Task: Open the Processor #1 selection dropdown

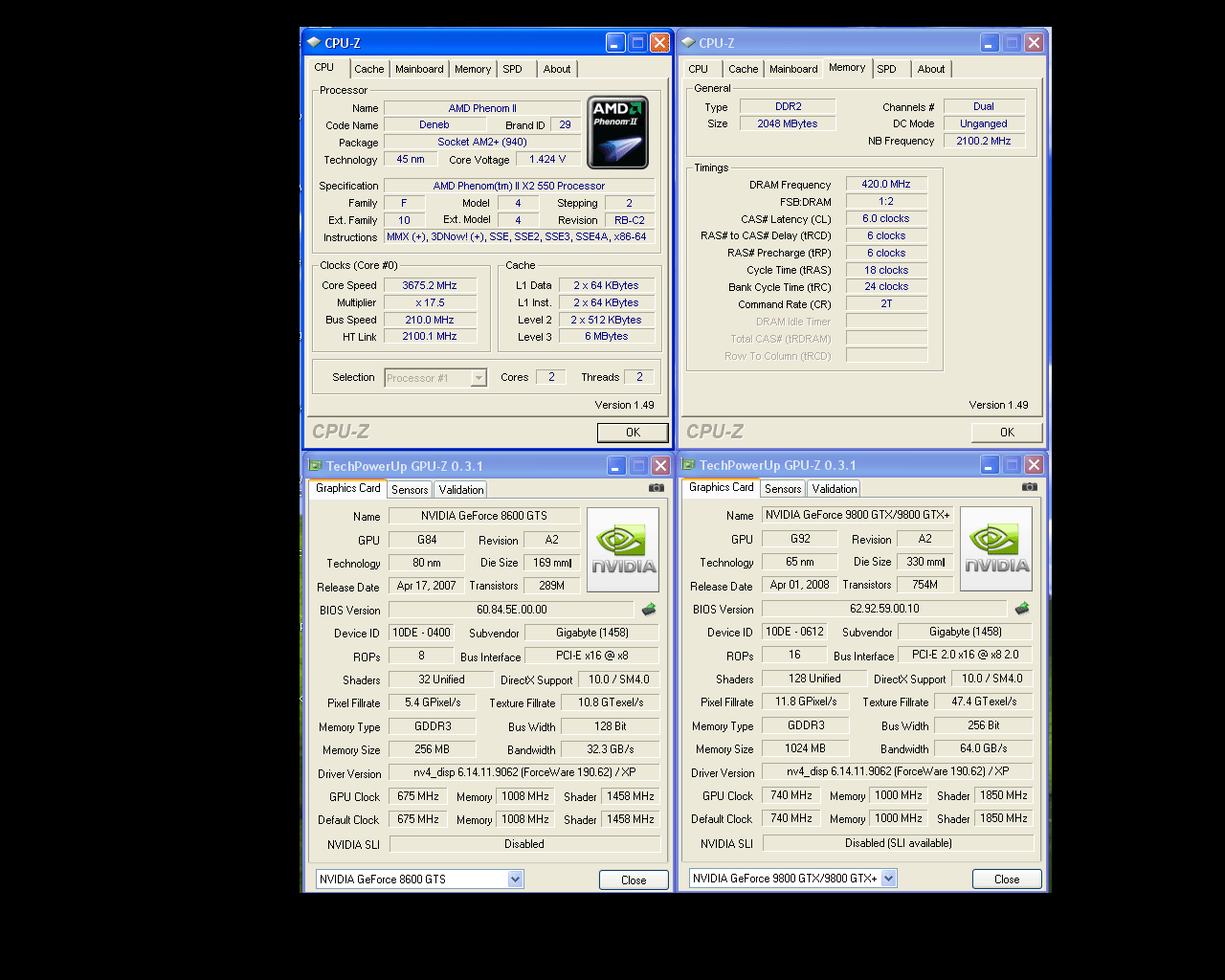Action: pos(479,378)
